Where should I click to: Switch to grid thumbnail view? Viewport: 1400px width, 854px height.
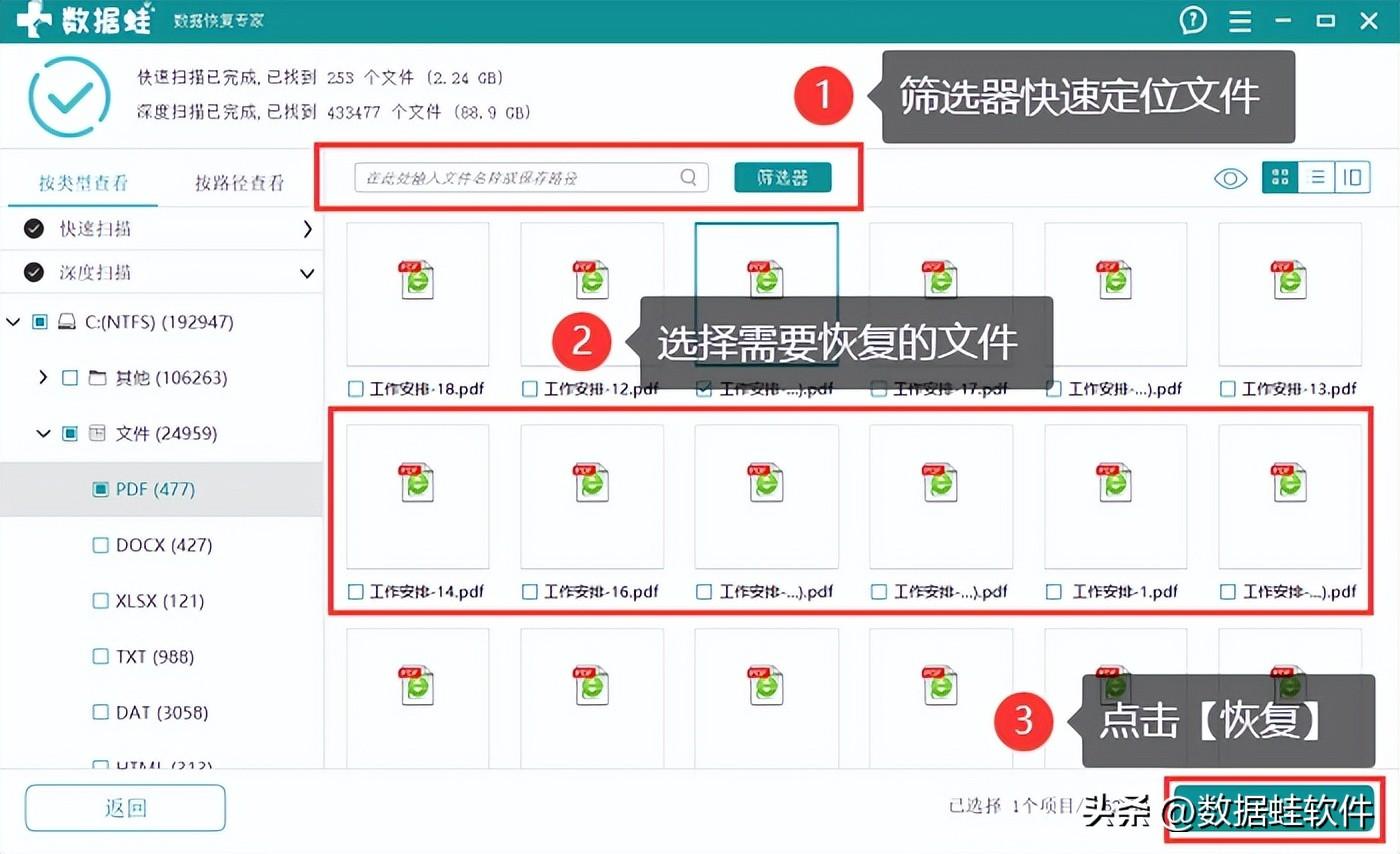[1280, 178]
